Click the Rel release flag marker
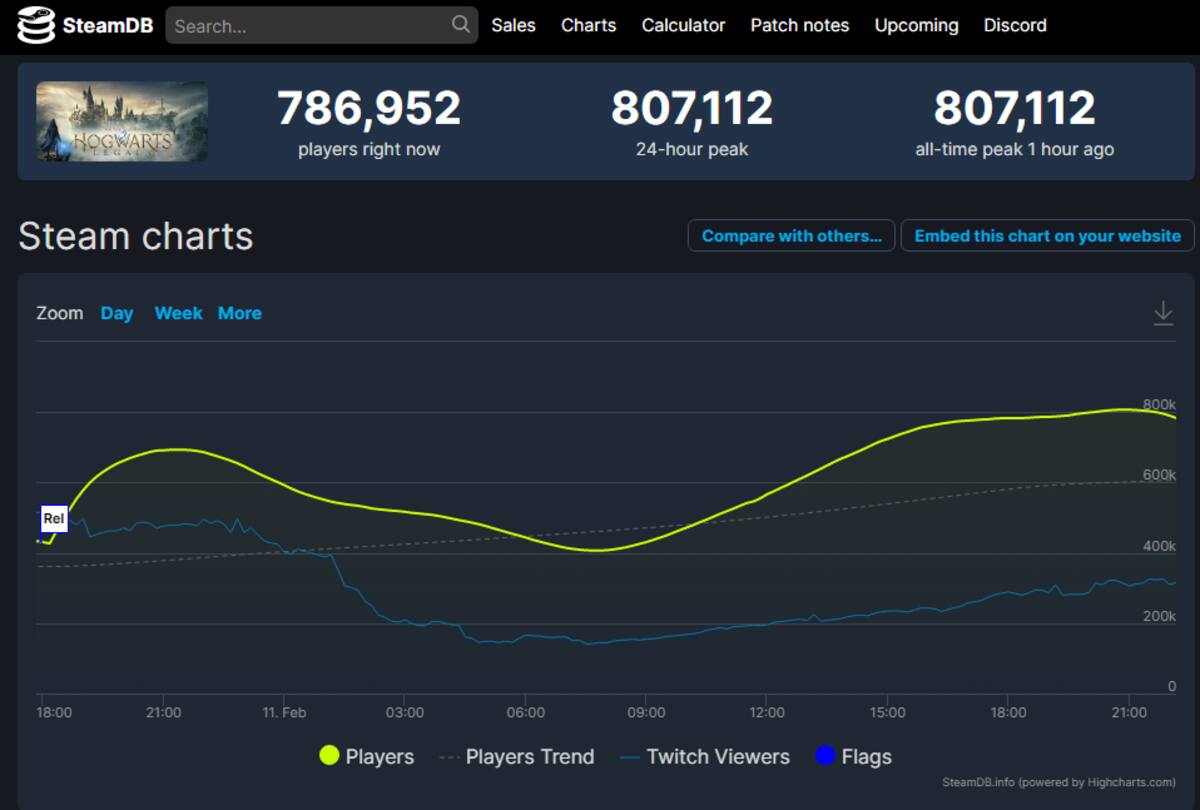The width and height of the screenshot is (1200, 810). tap(53, 519)
